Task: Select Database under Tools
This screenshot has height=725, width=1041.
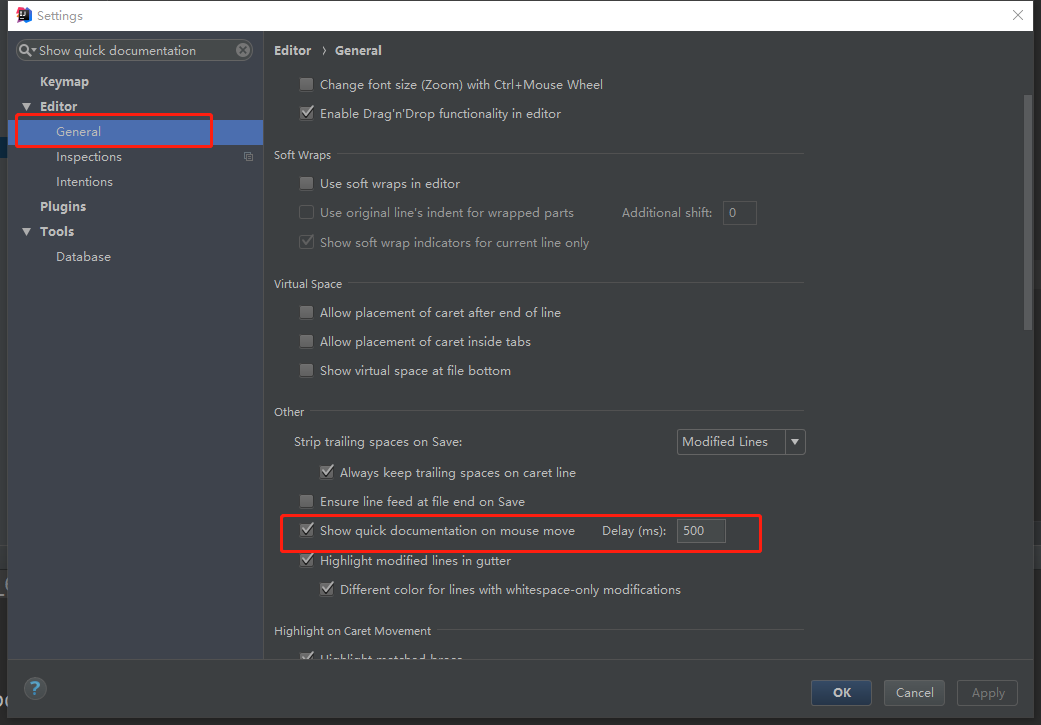Action: (83, 257)
